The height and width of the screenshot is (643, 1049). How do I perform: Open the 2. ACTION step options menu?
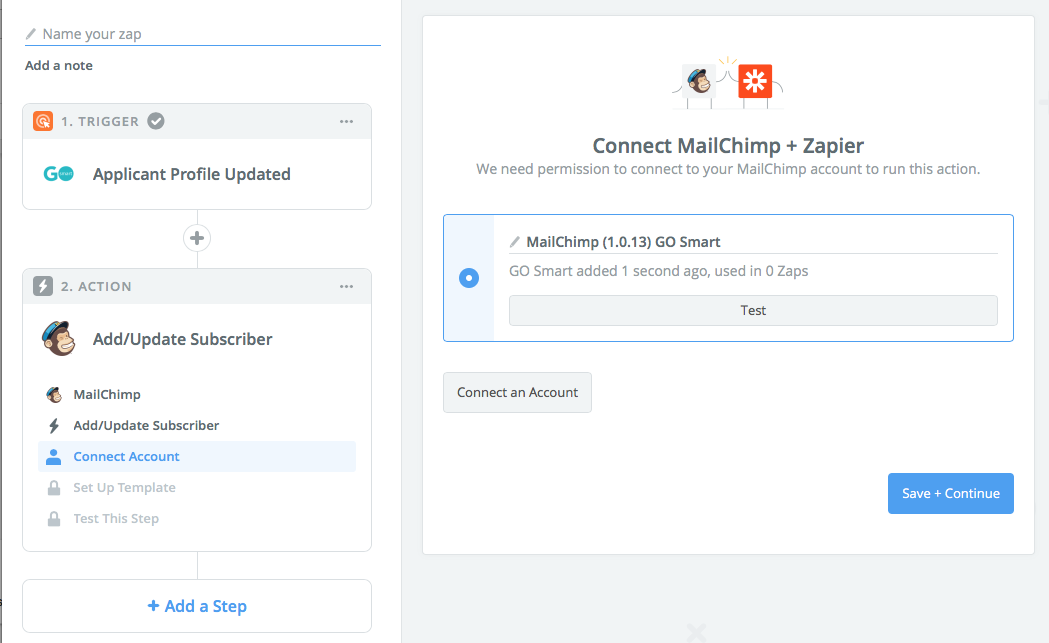pyautogui.click(x=347, y=286)
